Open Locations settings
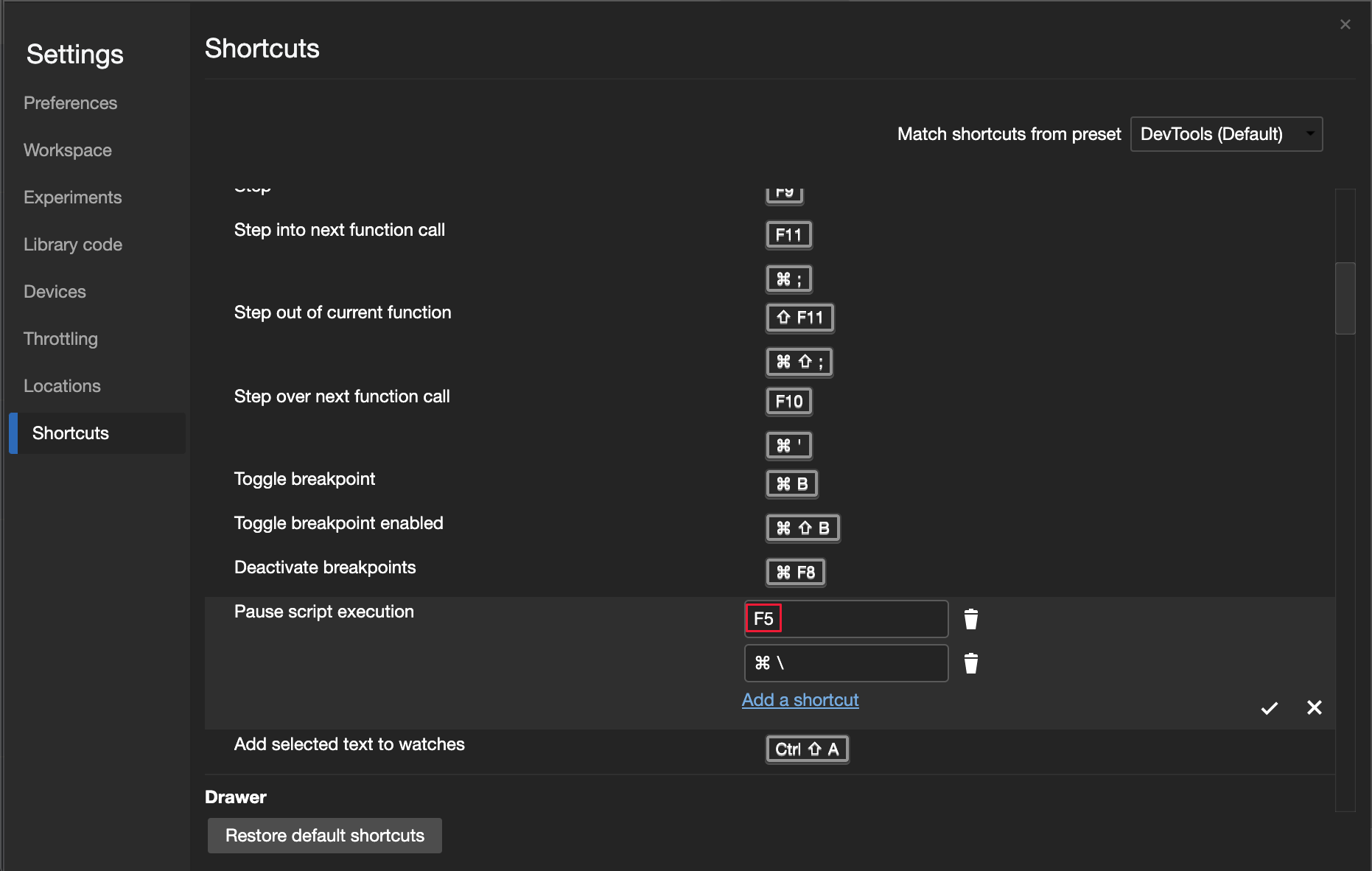The height and width of the screenshot is (871, 1372). pos(63,386)
